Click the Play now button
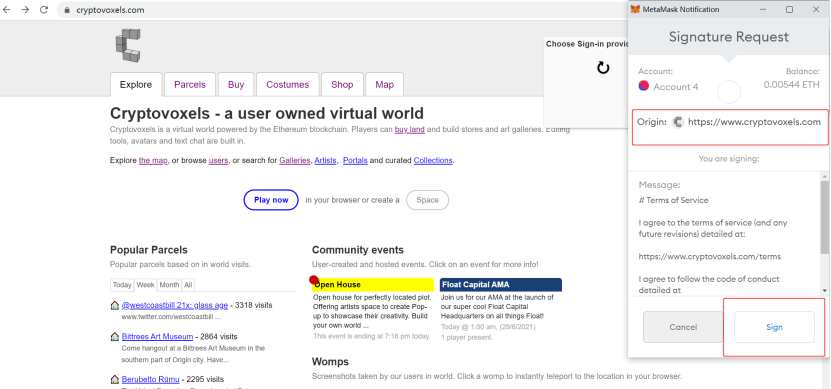831x389 pixels. (x=271, y=200)
